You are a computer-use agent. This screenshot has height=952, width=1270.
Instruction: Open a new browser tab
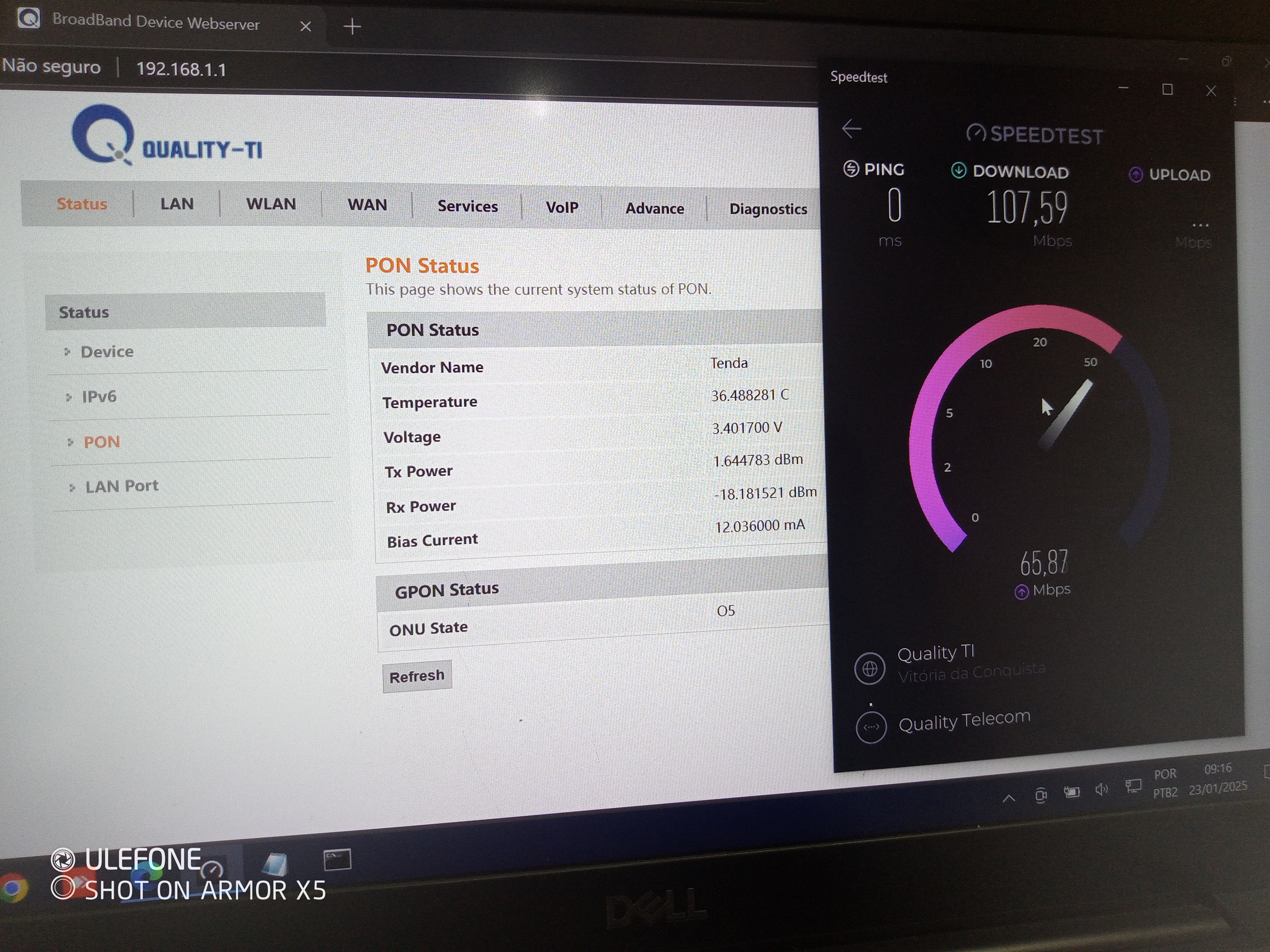pyautogui.click(x=352, y=26)
